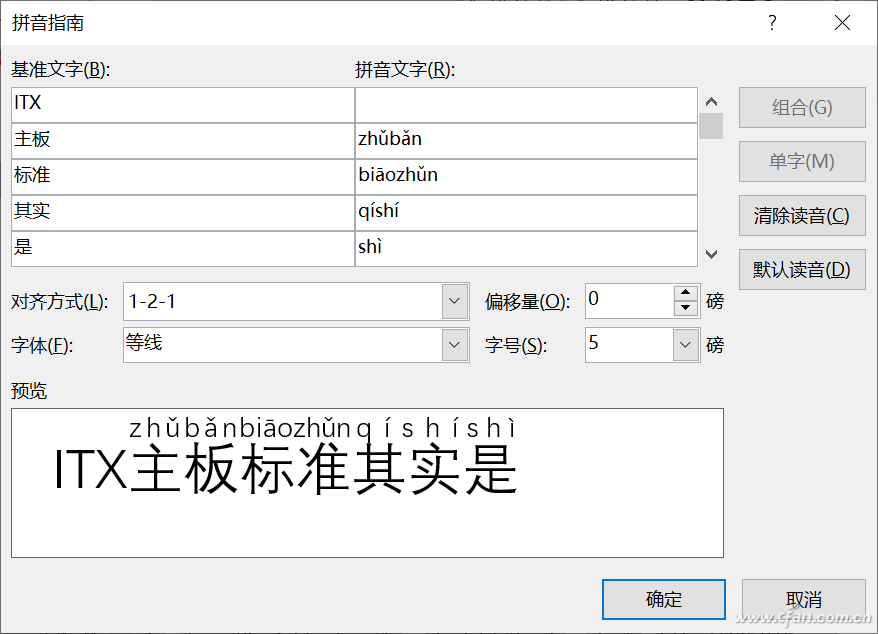878x634 pixels.
Task: Open the 字号 size dropdown
Action: point(685,344)
